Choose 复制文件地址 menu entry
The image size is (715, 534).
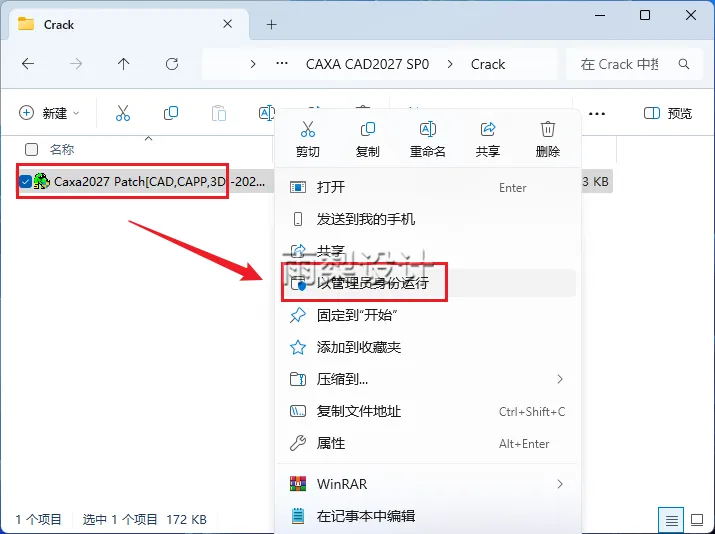tap(429, 411)
